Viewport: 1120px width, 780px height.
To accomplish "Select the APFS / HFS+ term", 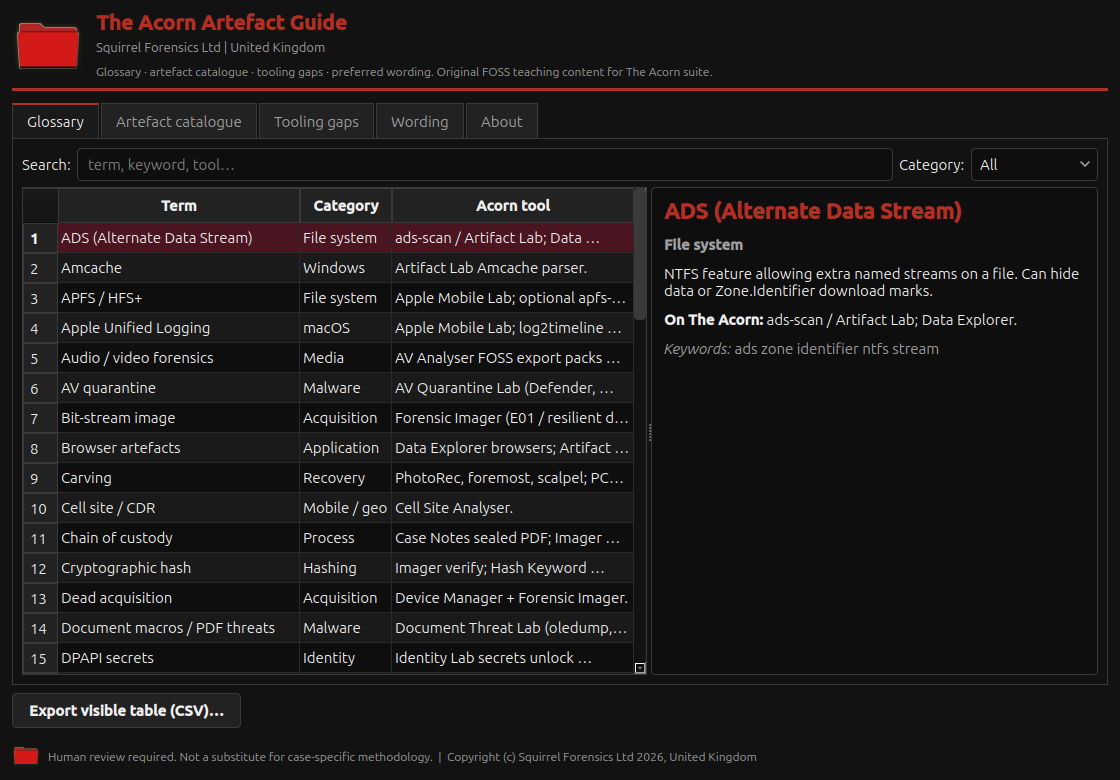I will pos(179,298).
